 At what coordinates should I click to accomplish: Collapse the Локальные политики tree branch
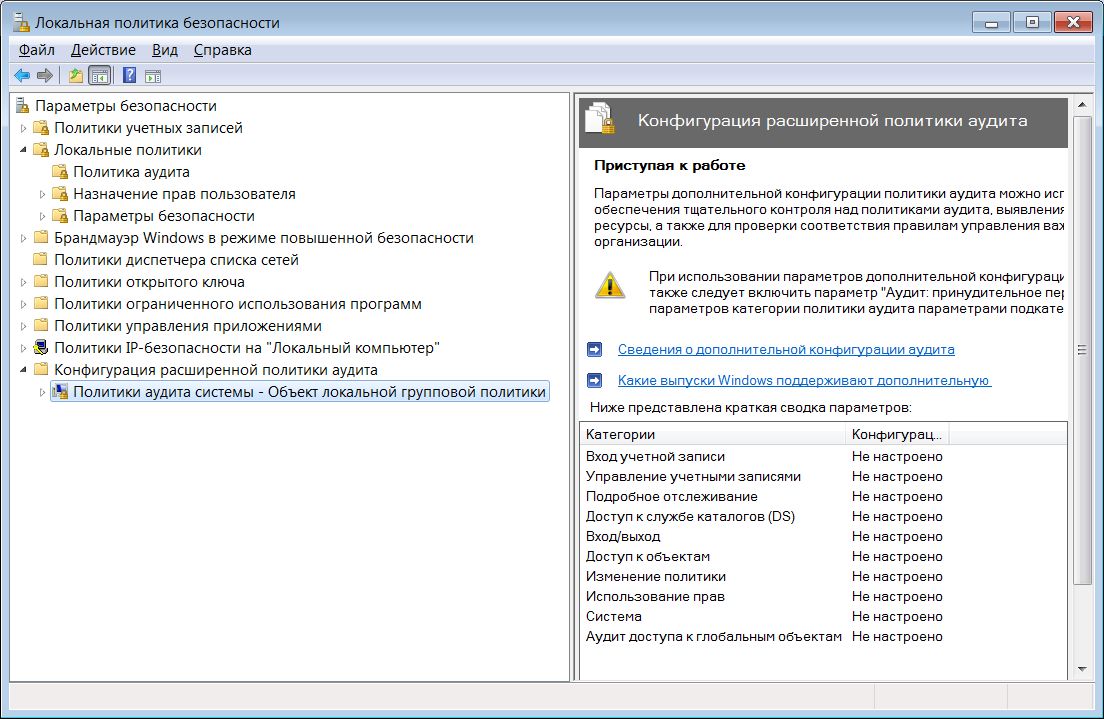(x=21, y=149)
